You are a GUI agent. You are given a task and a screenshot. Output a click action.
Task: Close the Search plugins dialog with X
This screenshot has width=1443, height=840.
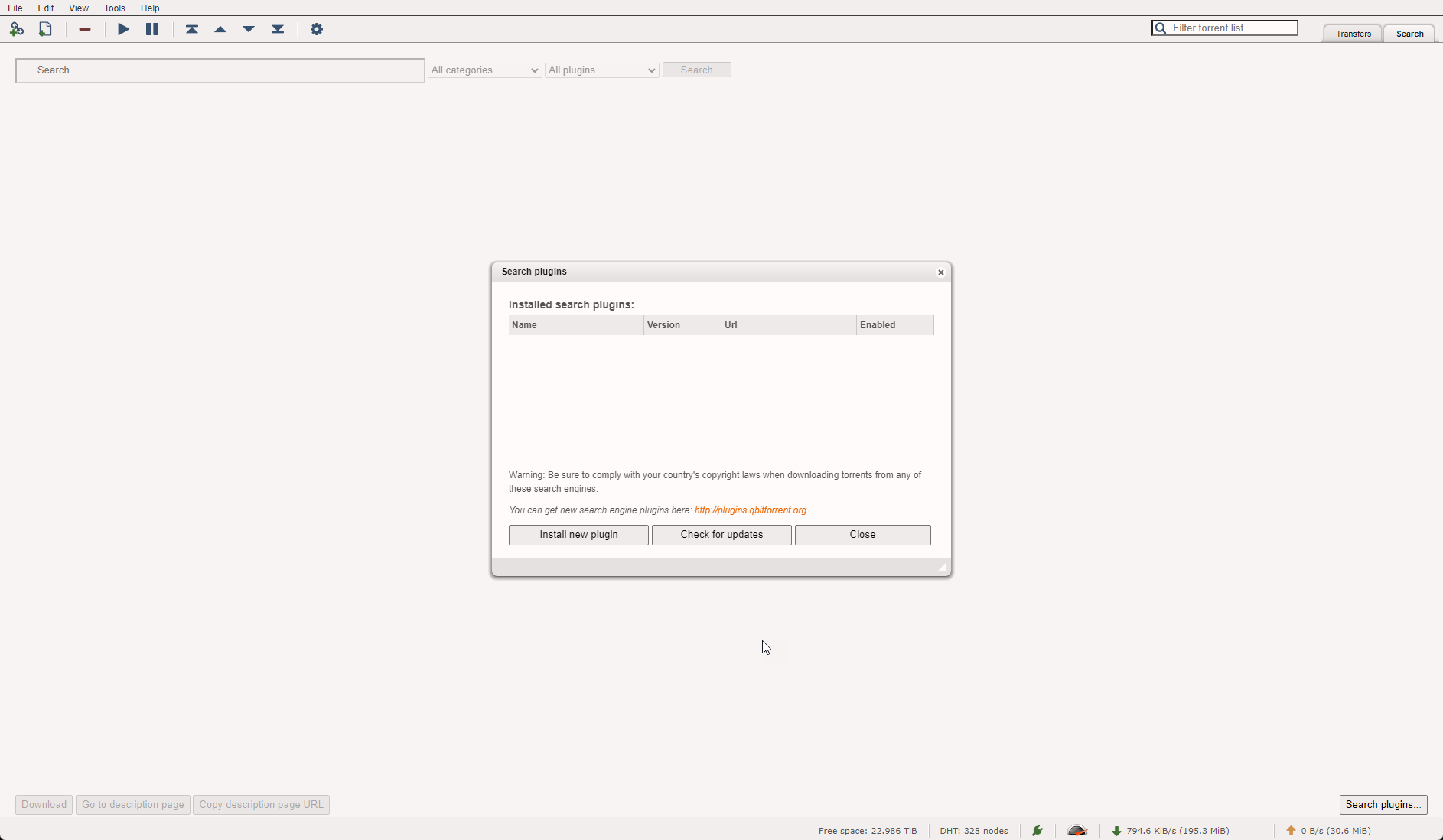tap(941, 272)
